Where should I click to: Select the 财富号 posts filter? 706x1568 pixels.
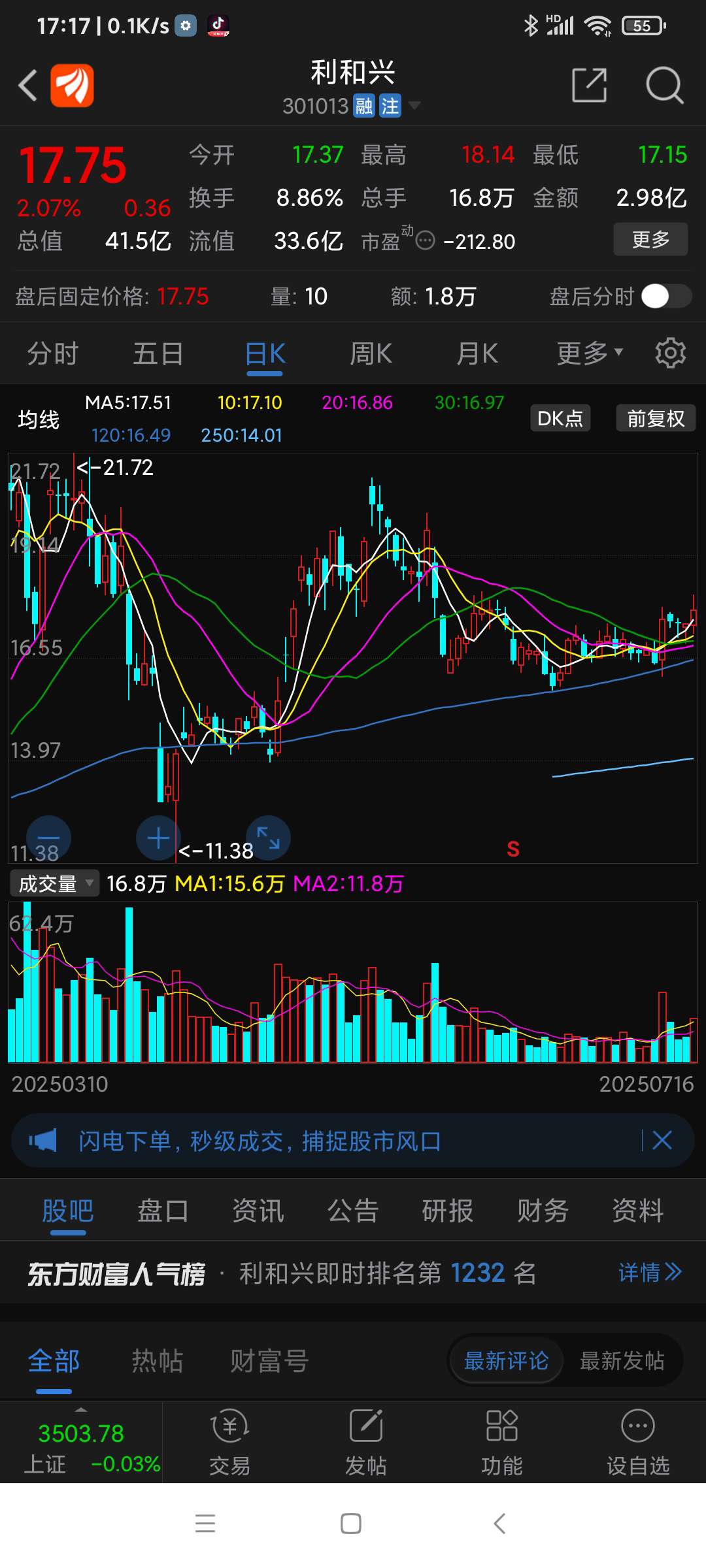[269, 1362]
